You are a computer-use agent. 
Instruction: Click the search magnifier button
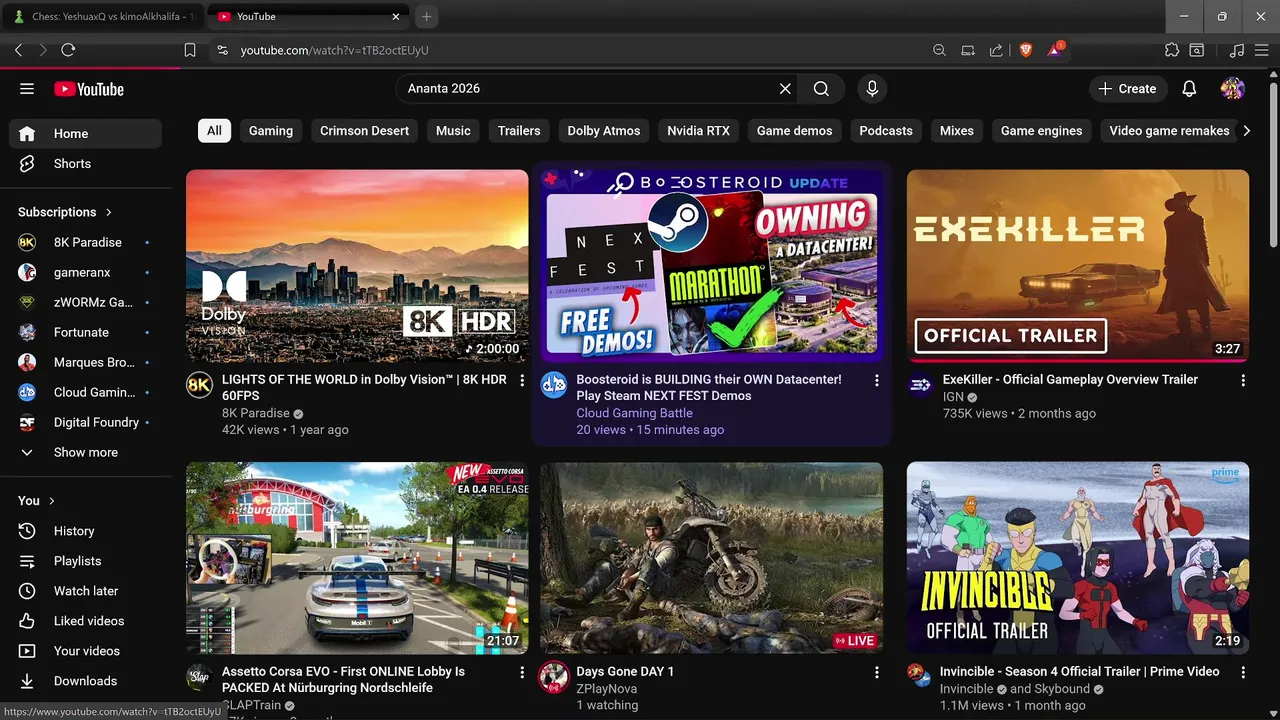point(821,89)
